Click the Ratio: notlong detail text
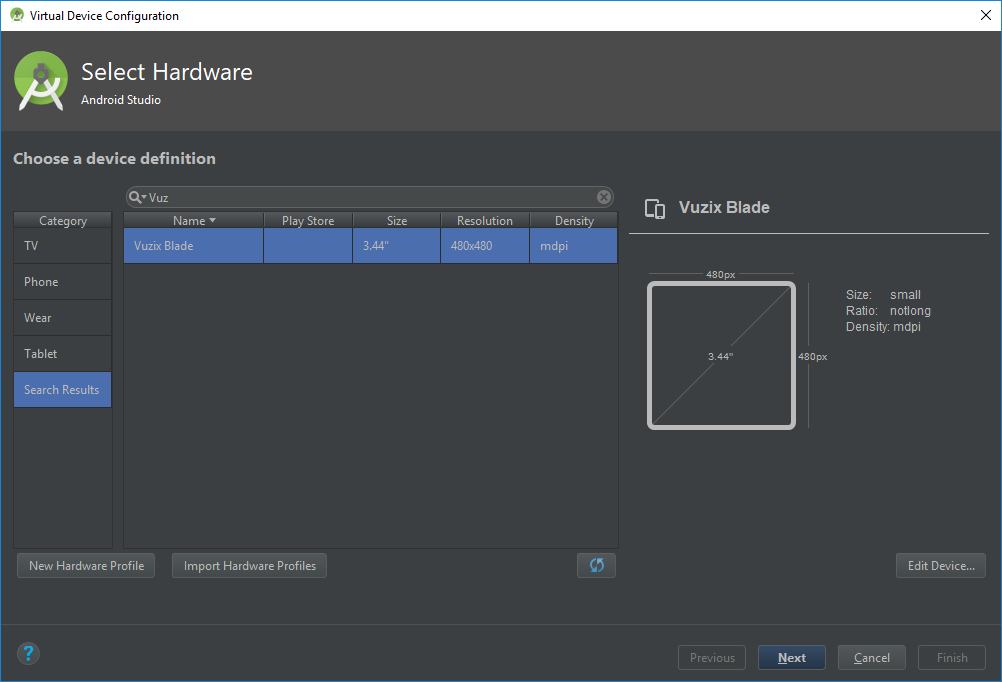 click(888, 311)
